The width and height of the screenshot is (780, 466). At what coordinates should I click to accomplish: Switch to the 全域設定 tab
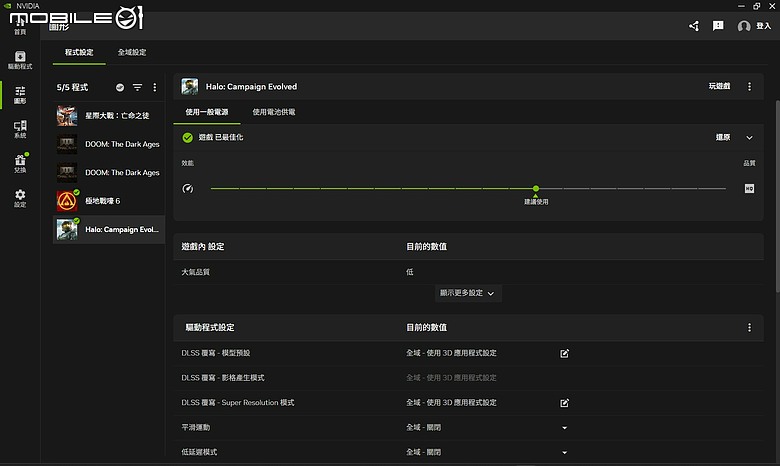point(132,52)
